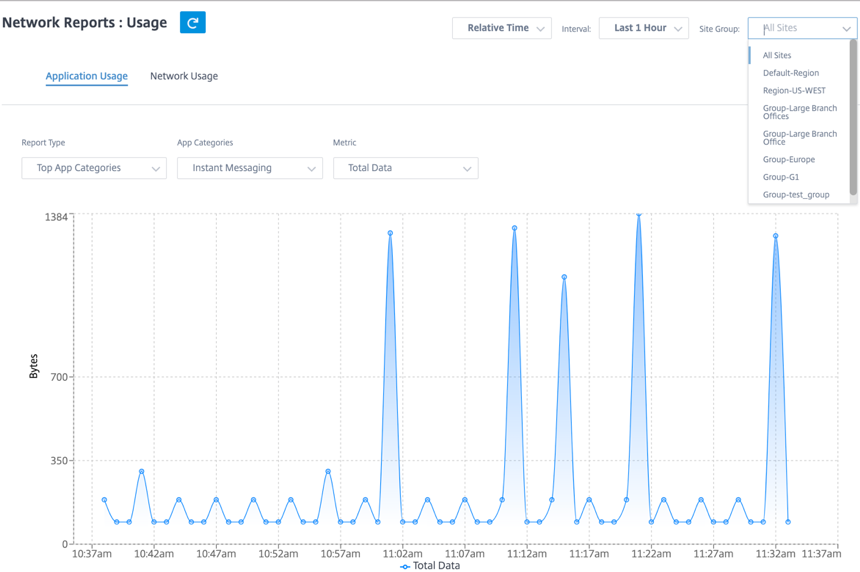This screenshot has width=860, height=572.
Task: Choose Default-Region site group option
Action: pos(790,73)
